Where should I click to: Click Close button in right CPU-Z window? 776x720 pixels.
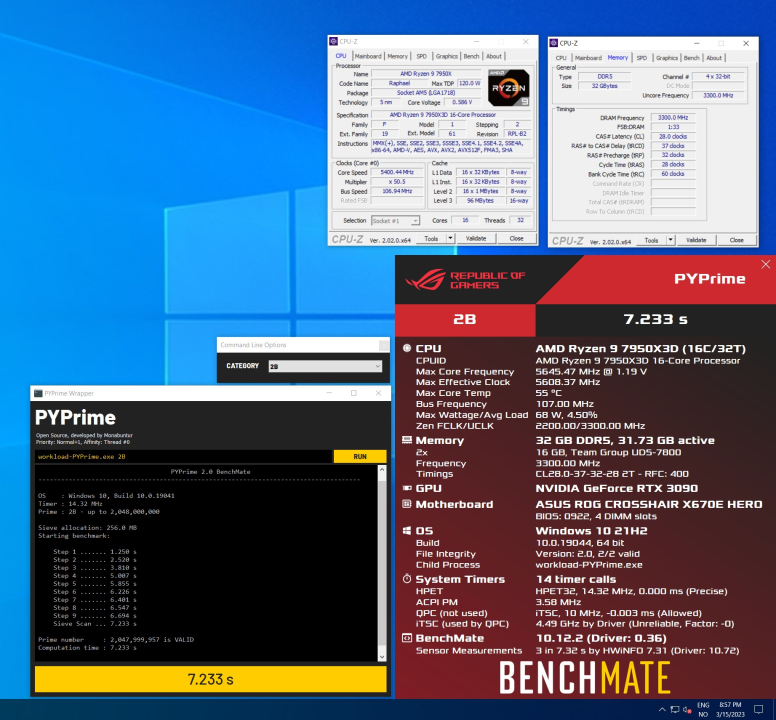point(736,240)
